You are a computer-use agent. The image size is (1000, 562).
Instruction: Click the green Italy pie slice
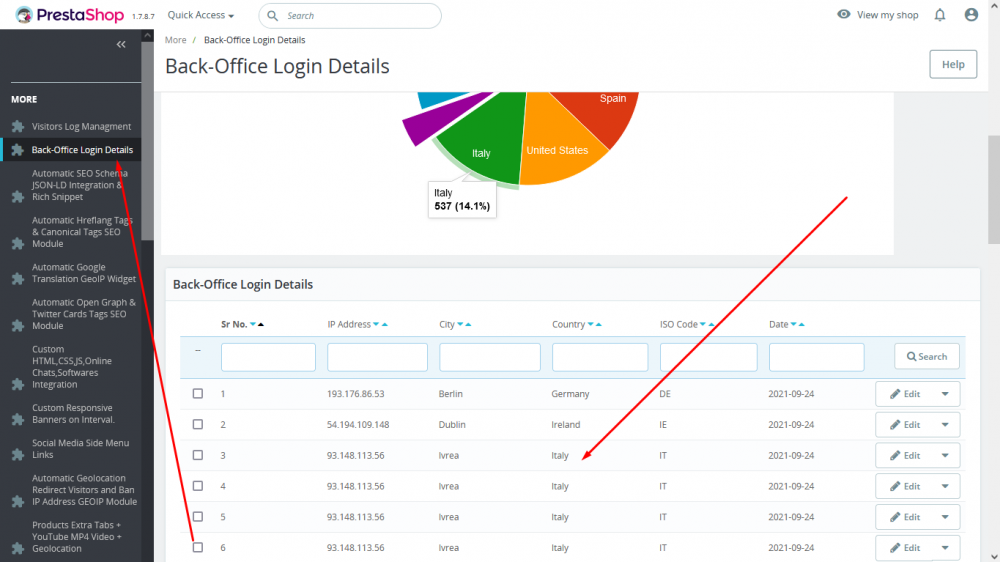click(488, 137)
